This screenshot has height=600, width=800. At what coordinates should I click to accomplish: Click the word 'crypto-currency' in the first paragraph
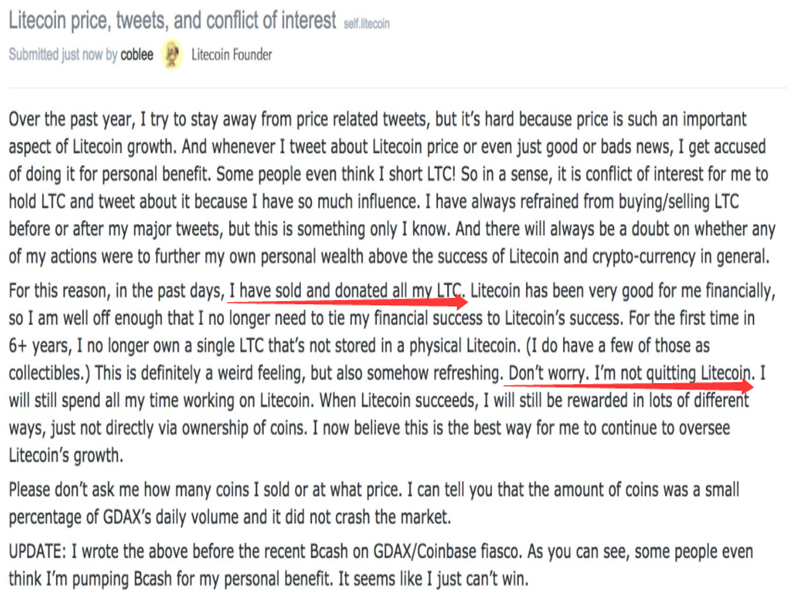(643, 257)
